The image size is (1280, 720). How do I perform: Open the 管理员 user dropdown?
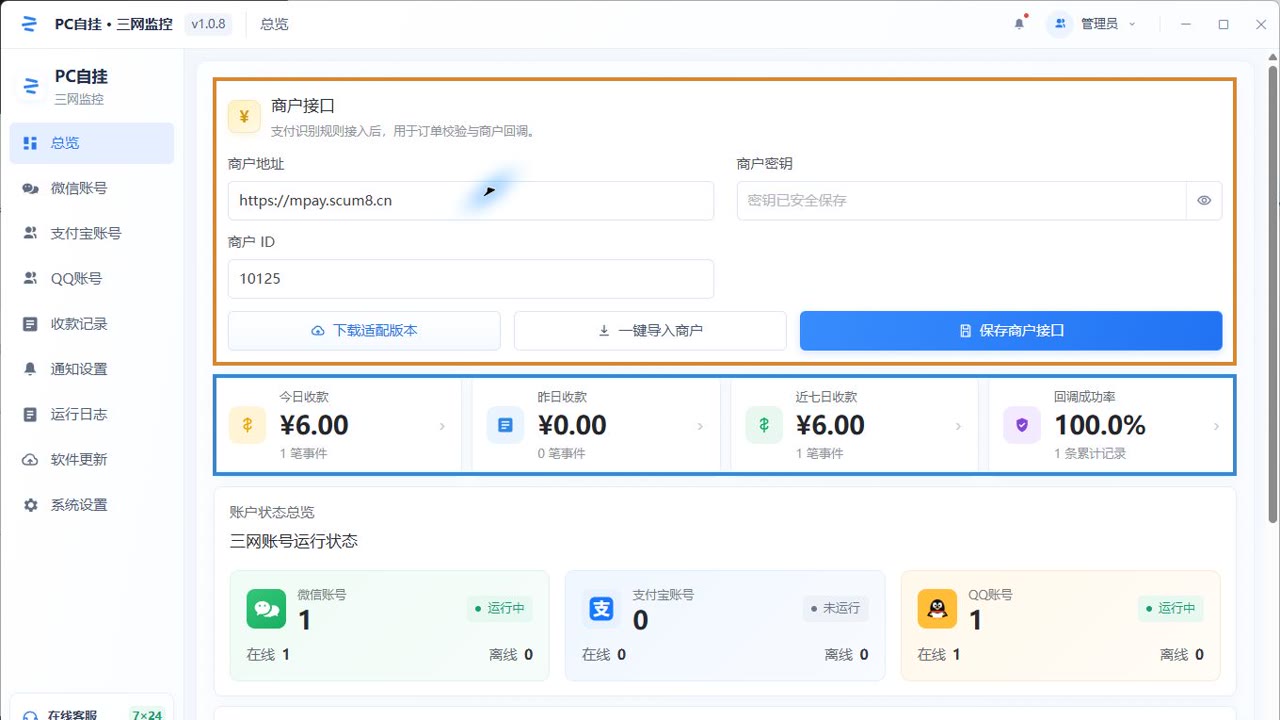1092,24
